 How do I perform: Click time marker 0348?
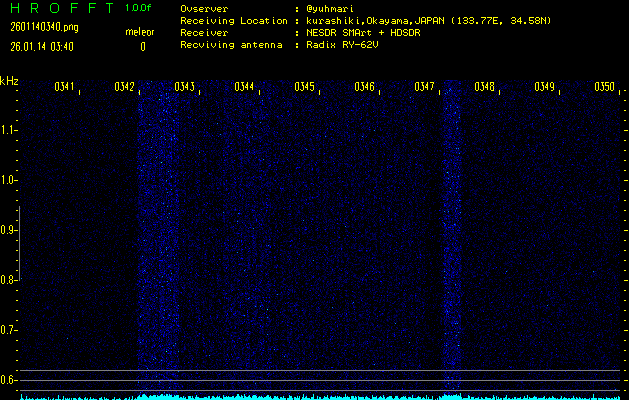click(x=485, y=86)
